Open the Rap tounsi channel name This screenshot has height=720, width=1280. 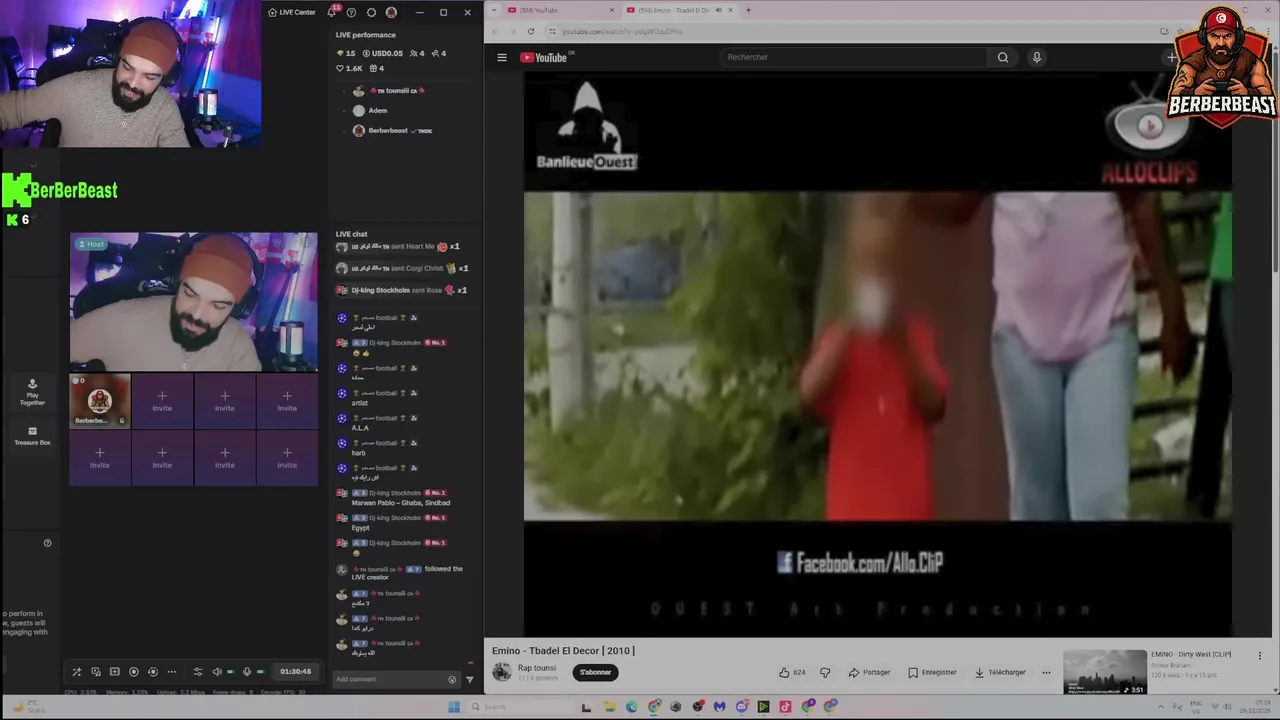[537, 668]
